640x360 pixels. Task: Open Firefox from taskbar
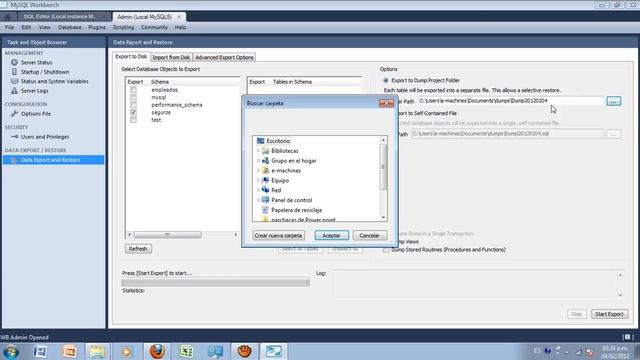coord(157,351)
